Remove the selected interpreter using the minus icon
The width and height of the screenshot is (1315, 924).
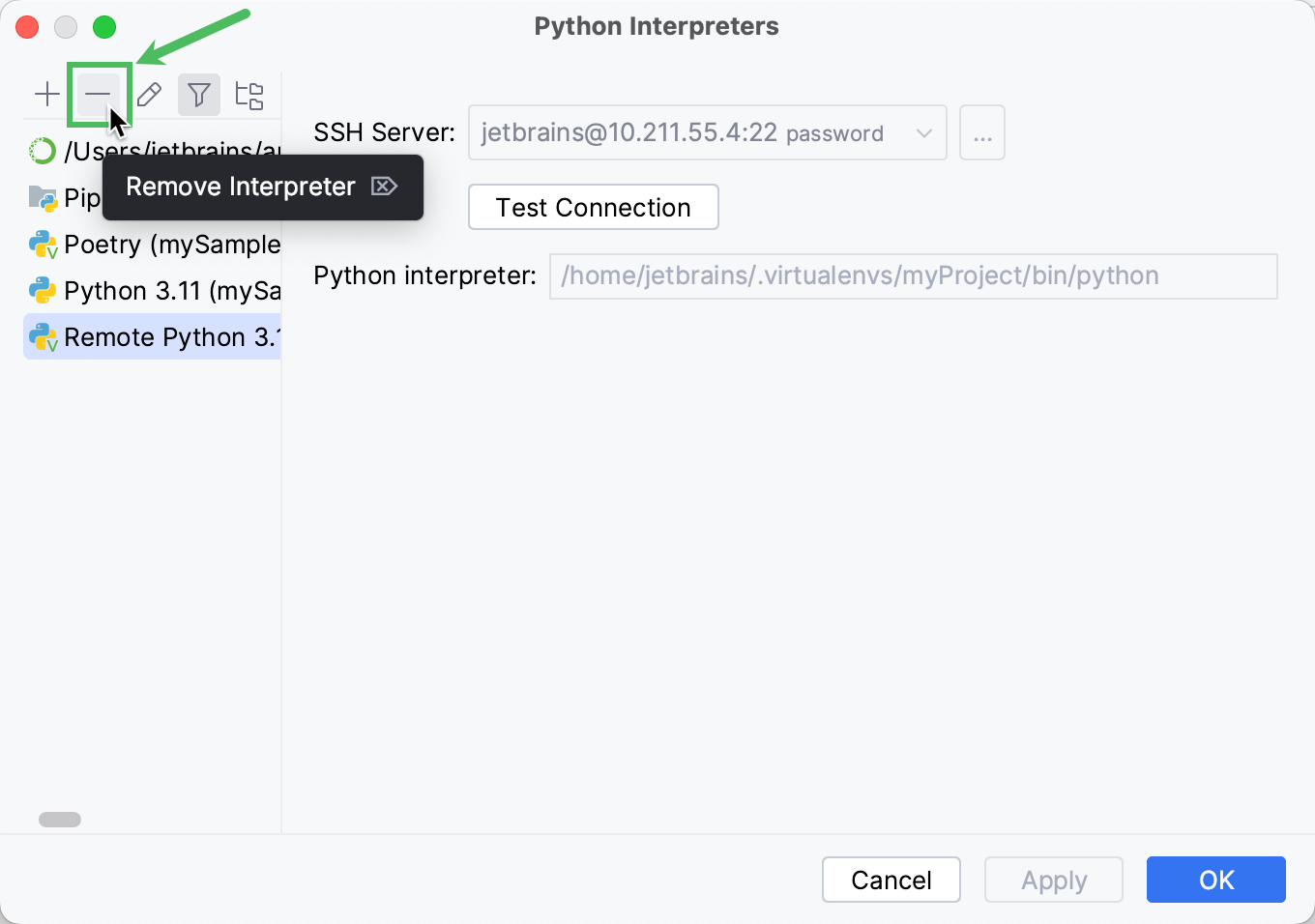click(x=98, y=94)
